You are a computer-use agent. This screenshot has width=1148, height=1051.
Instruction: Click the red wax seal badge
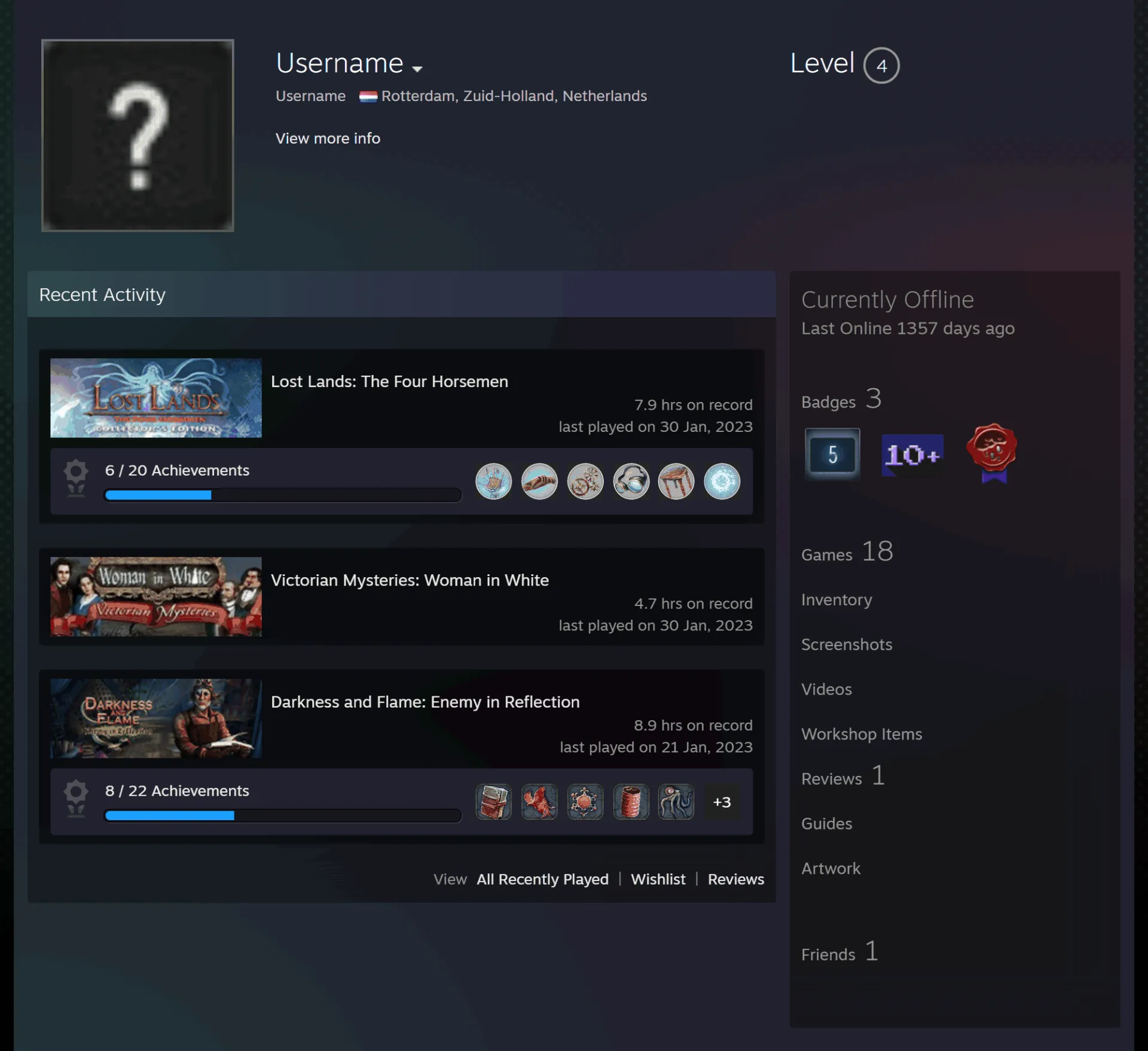pyautogui.click(x=993, y=453)
